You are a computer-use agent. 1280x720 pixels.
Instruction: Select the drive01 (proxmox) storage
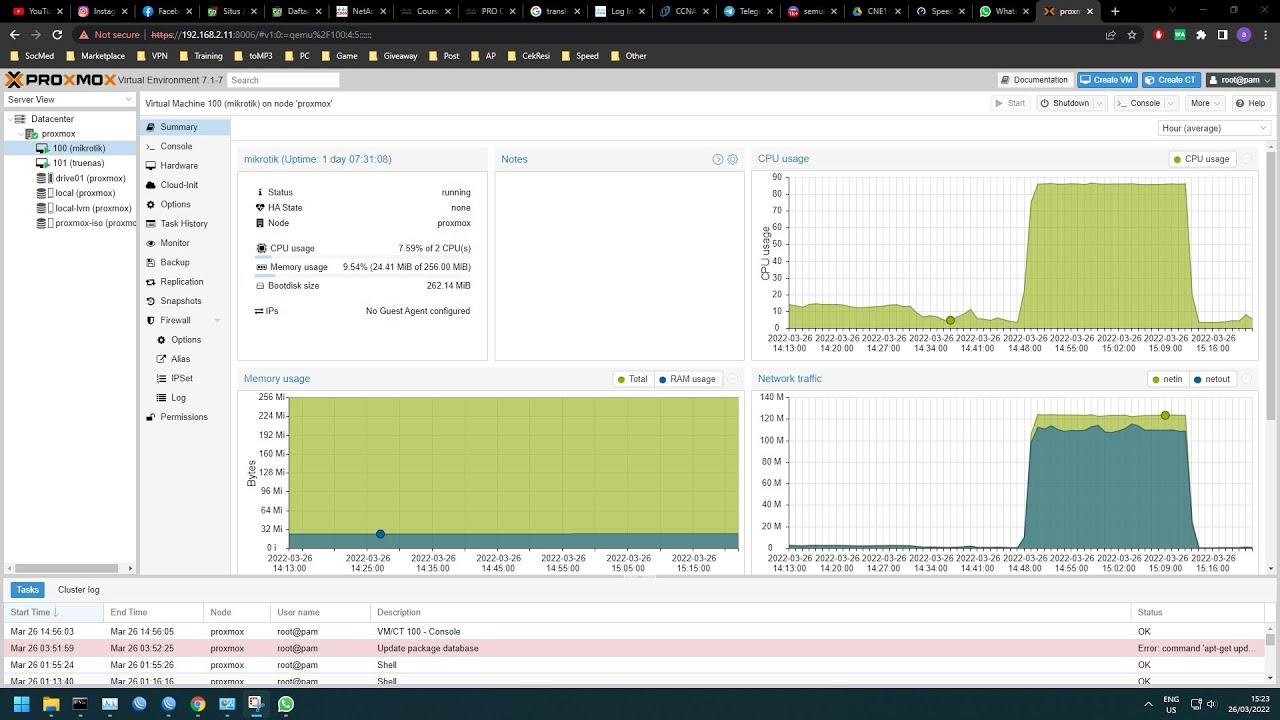(70, 178)
